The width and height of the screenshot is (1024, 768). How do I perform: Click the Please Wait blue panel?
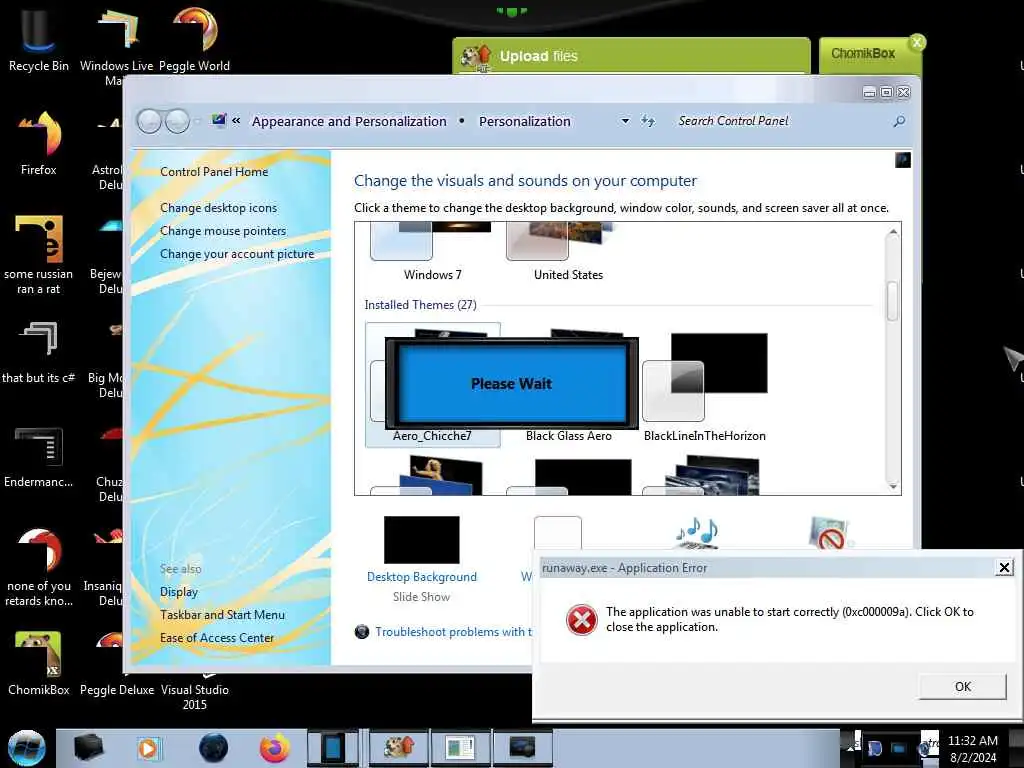click(x=512, y=383)
